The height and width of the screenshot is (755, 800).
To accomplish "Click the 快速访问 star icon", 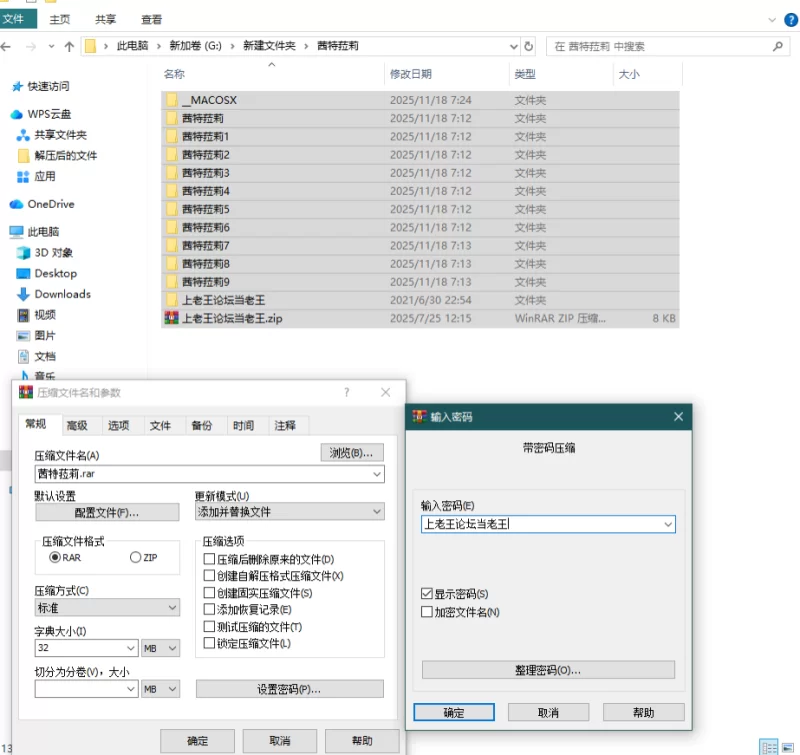I will point(17,87).
